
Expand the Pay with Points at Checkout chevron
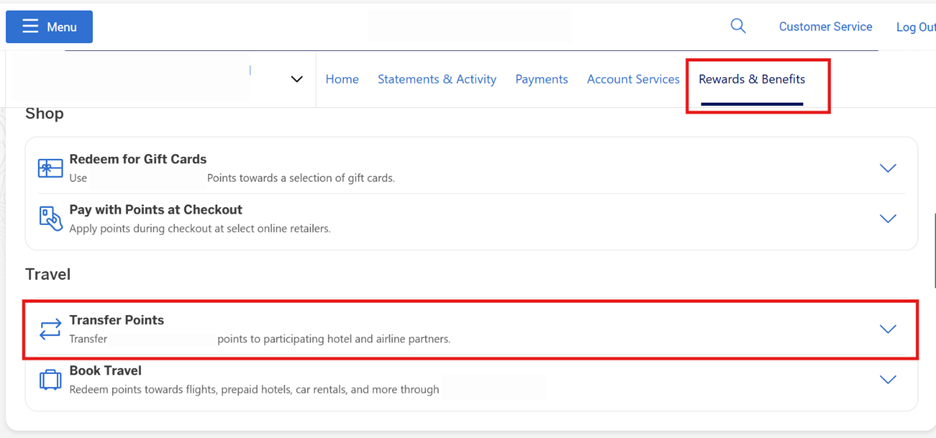pos(888,218)
